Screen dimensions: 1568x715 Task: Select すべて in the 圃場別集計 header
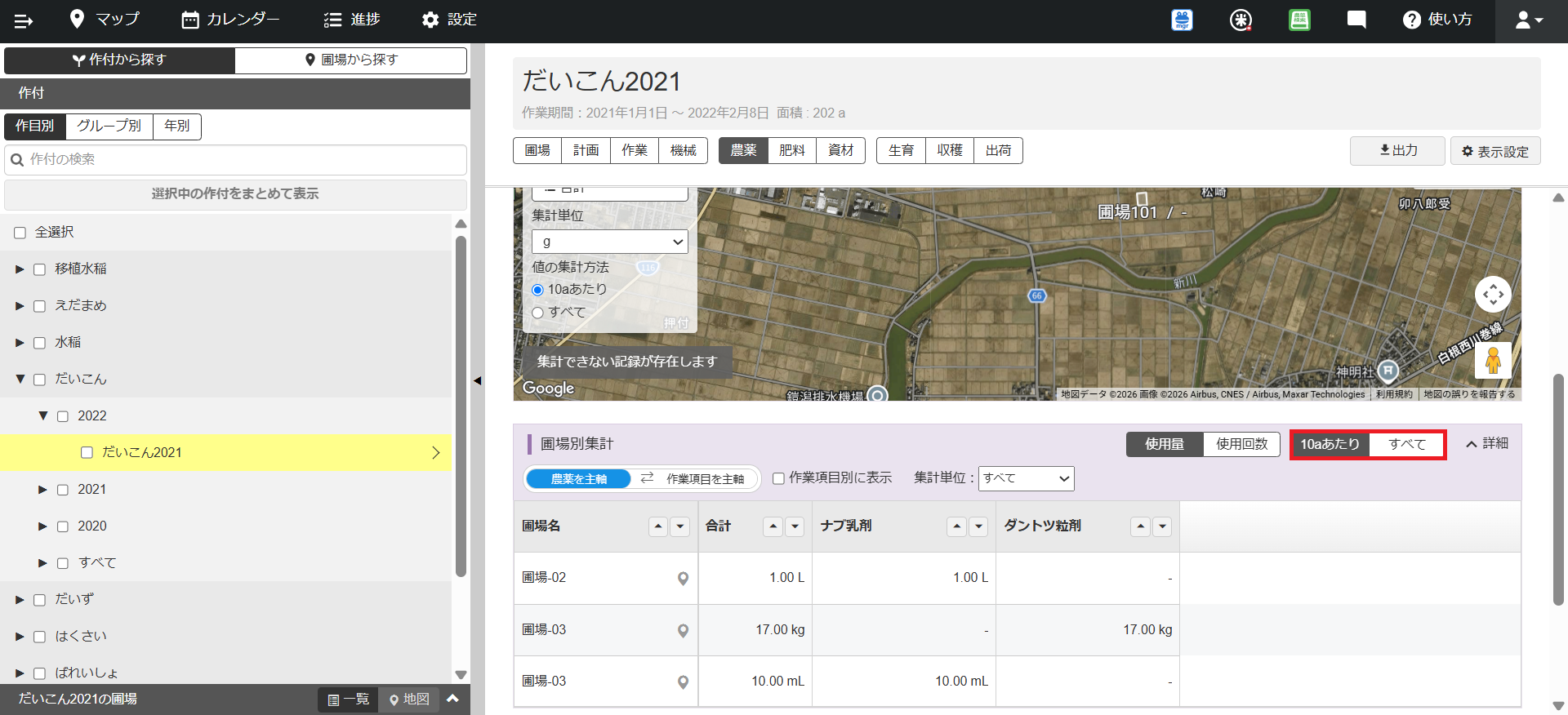1406,444
